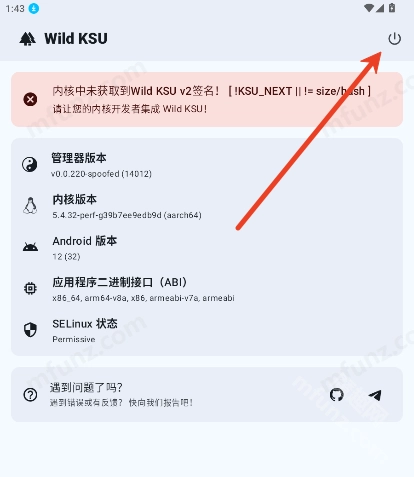The width and height of the screenshot is (414, 477).
Task: Click the red error X icon
Action: point(30,99)
